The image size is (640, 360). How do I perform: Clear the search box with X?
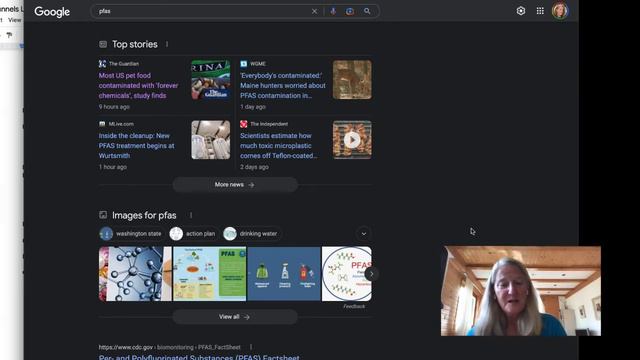[x=314, y=11]
